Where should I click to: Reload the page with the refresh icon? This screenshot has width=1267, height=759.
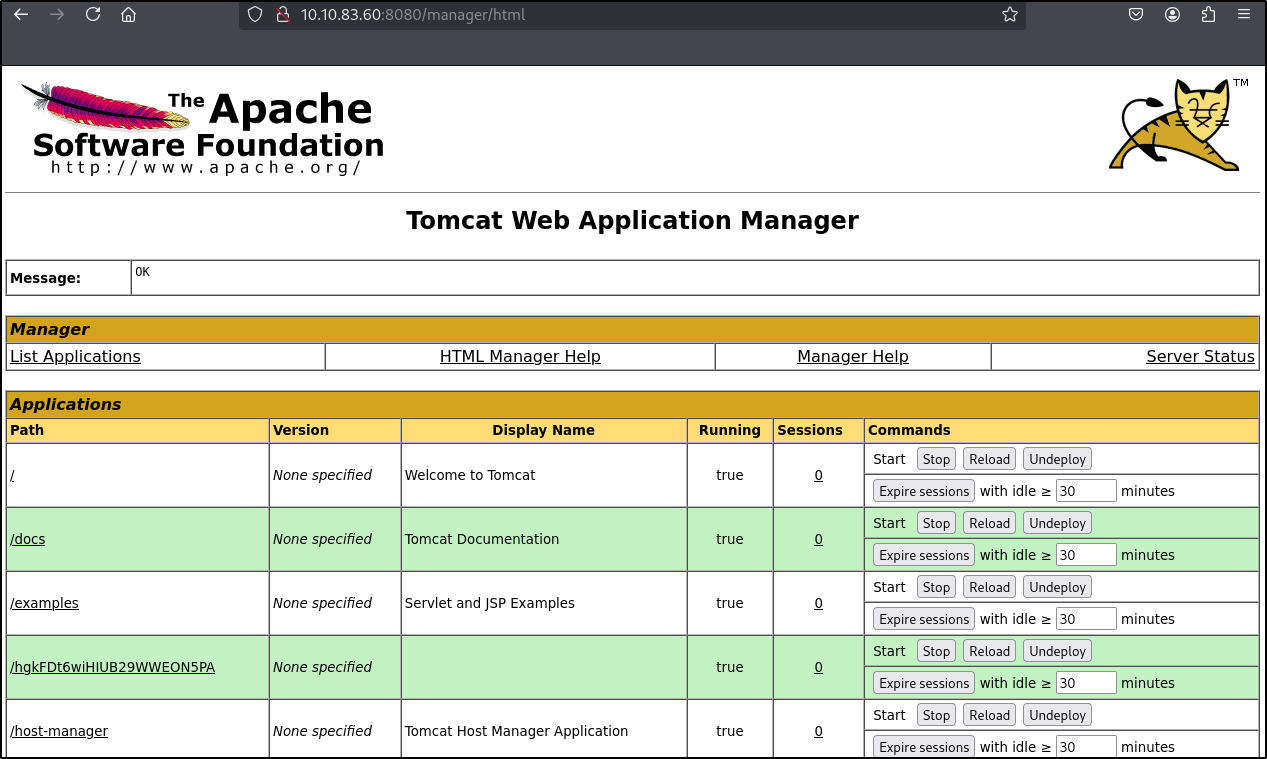[93, 15]
